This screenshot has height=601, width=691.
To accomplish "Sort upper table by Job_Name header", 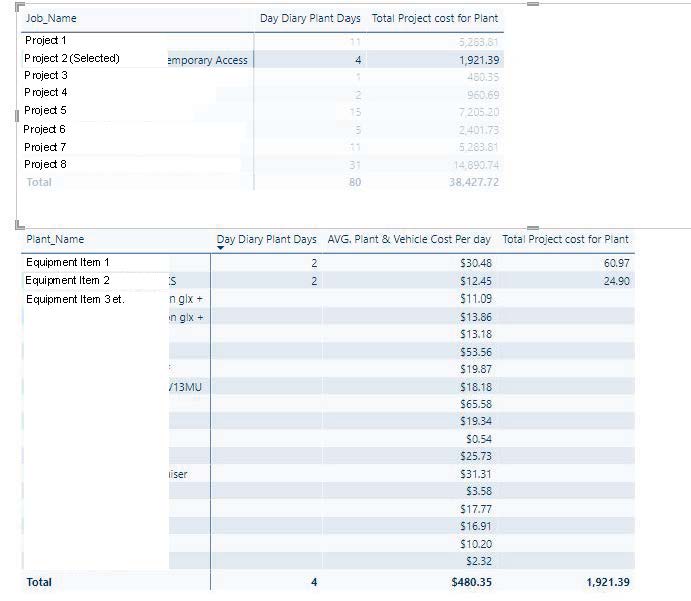I will 51,19.
